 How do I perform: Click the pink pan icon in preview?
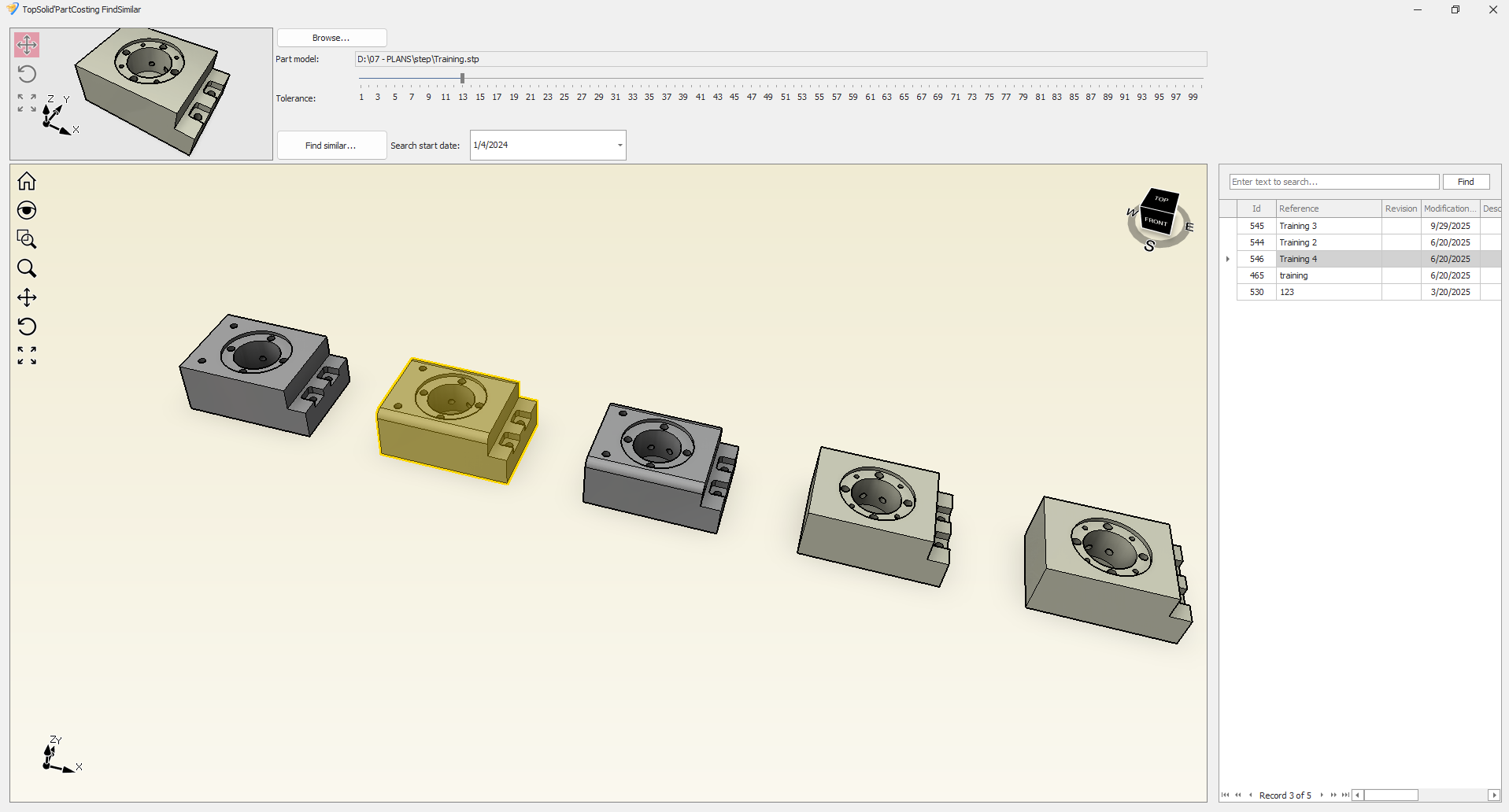click(x=27, y=45)
